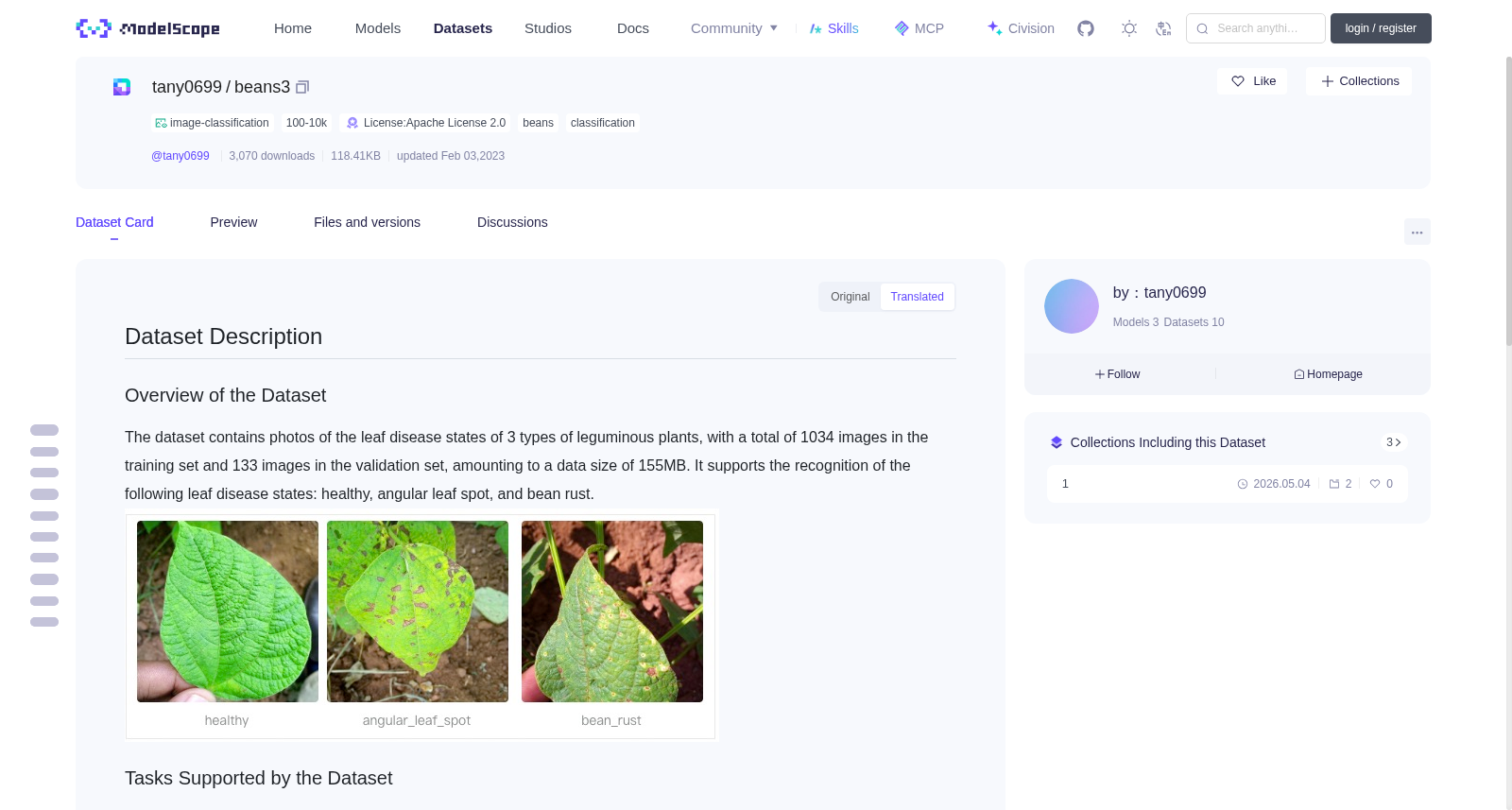
Task: Click the login / register button
Action: pyautogui.click(x=1381, y=28)
